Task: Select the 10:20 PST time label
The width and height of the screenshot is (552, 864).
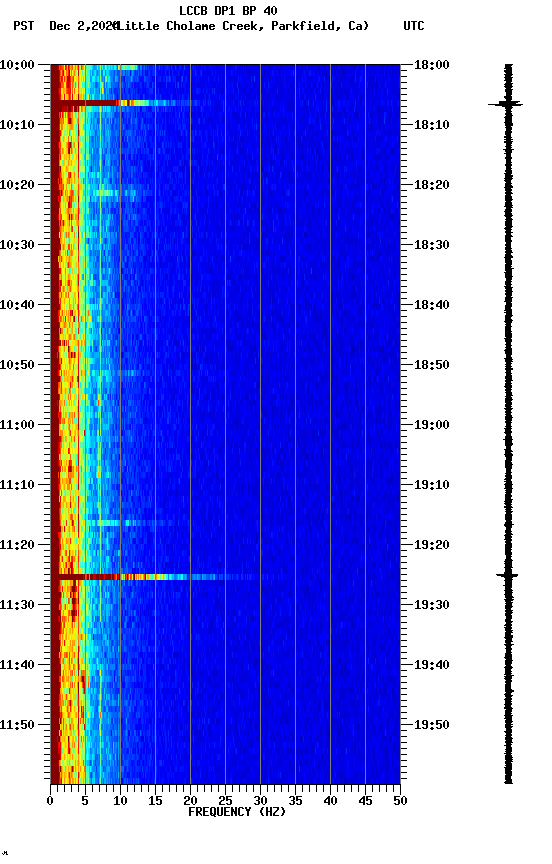Action: (17, 185)
